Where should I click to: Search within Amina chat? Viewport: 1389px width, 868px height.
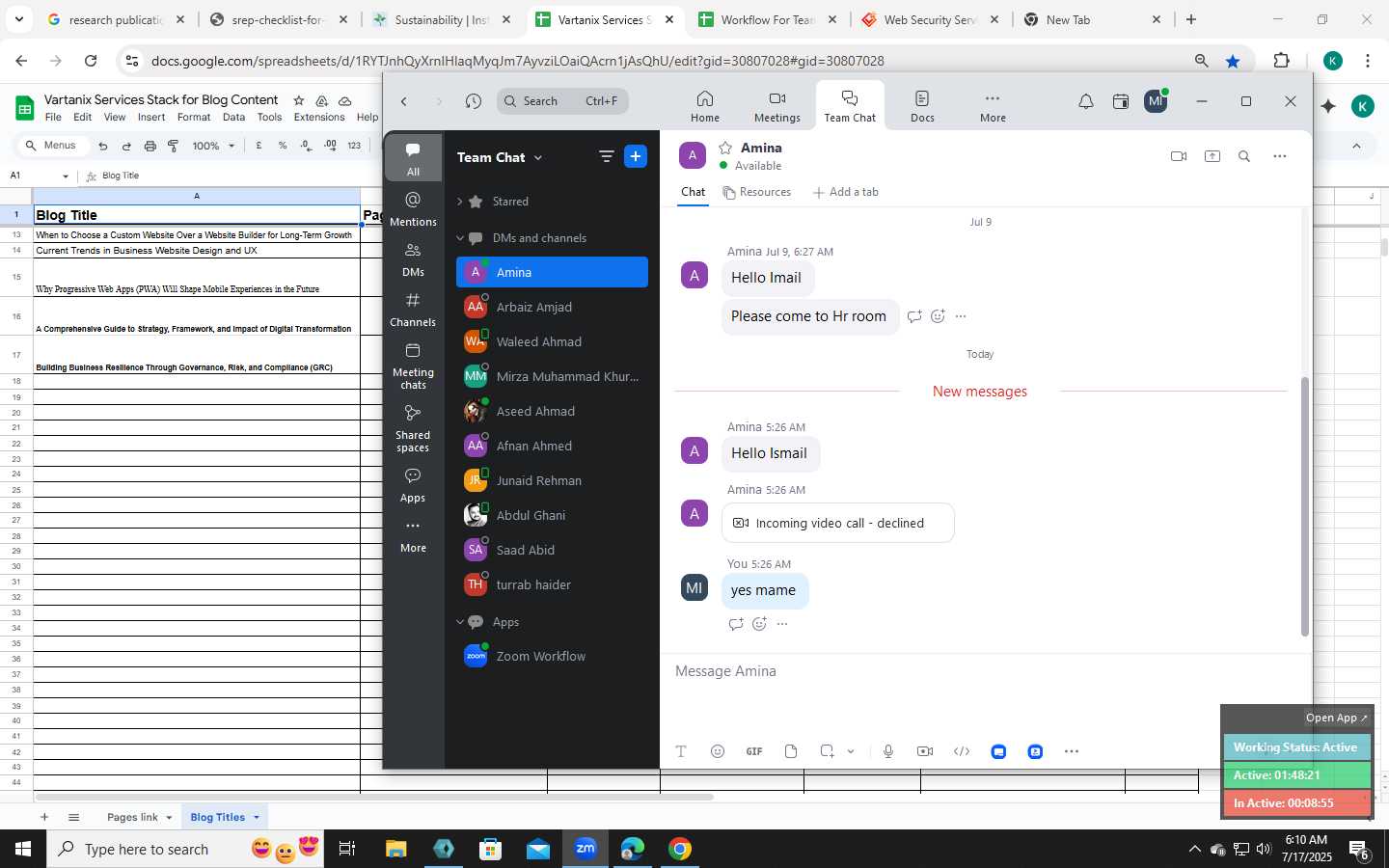coord(1244,156)
